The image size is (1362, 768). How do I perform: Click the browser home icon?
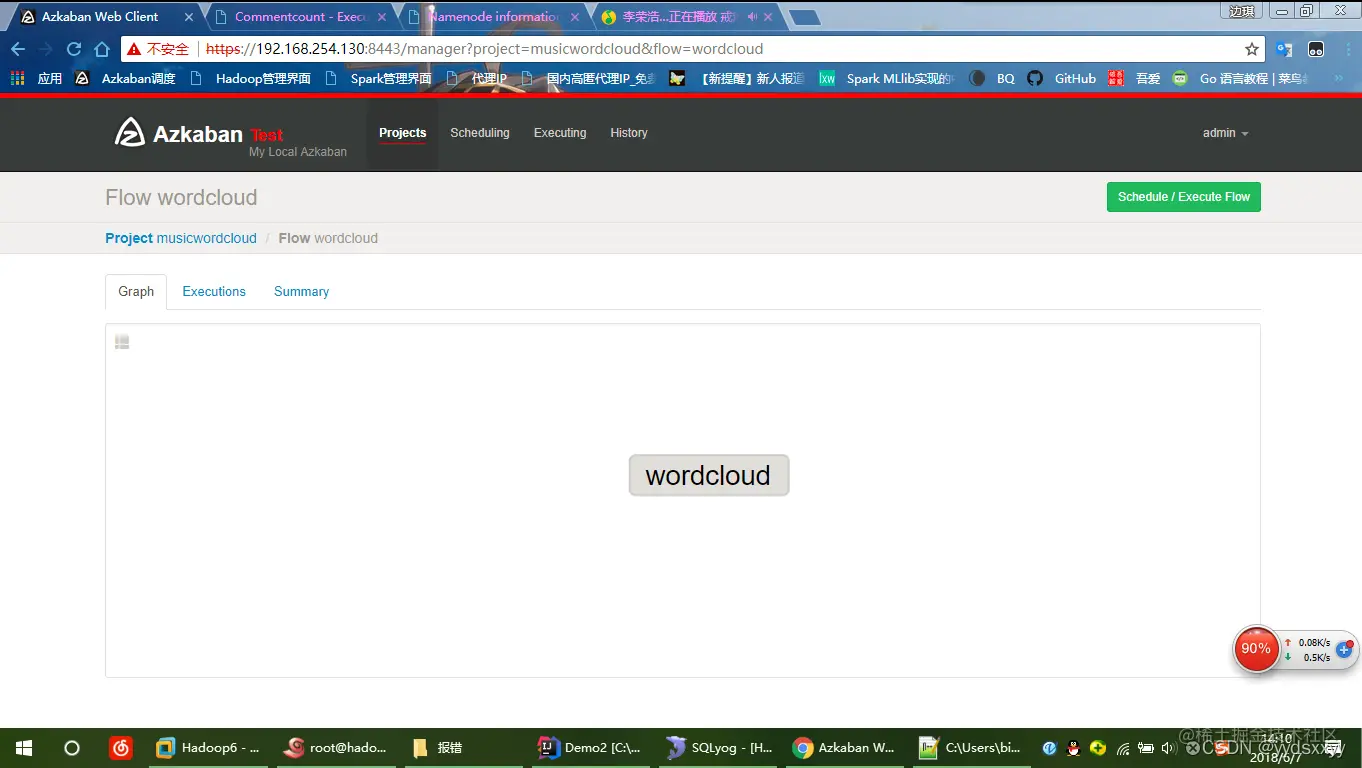[x=102, y=49]
